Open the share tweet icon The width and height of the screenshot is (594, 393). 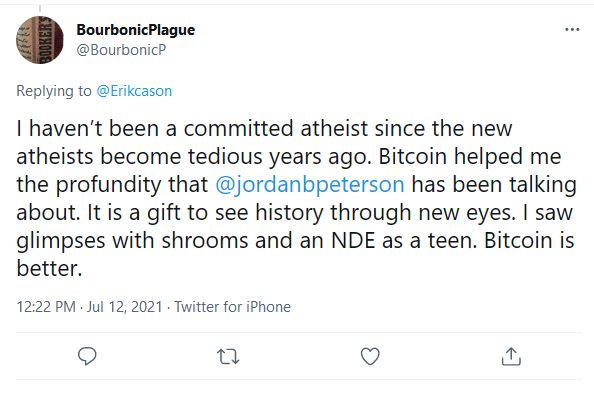click(x=511, y=356)
